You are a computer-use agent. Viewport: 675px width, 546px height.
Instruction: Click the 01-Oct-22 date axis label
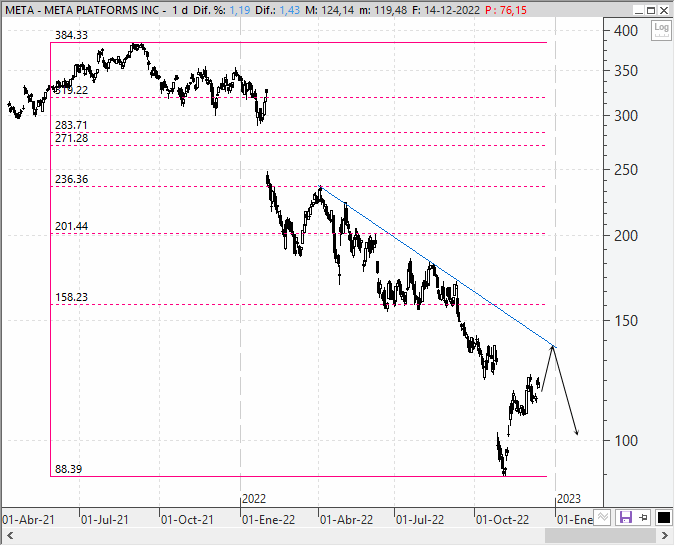[502, 520]
